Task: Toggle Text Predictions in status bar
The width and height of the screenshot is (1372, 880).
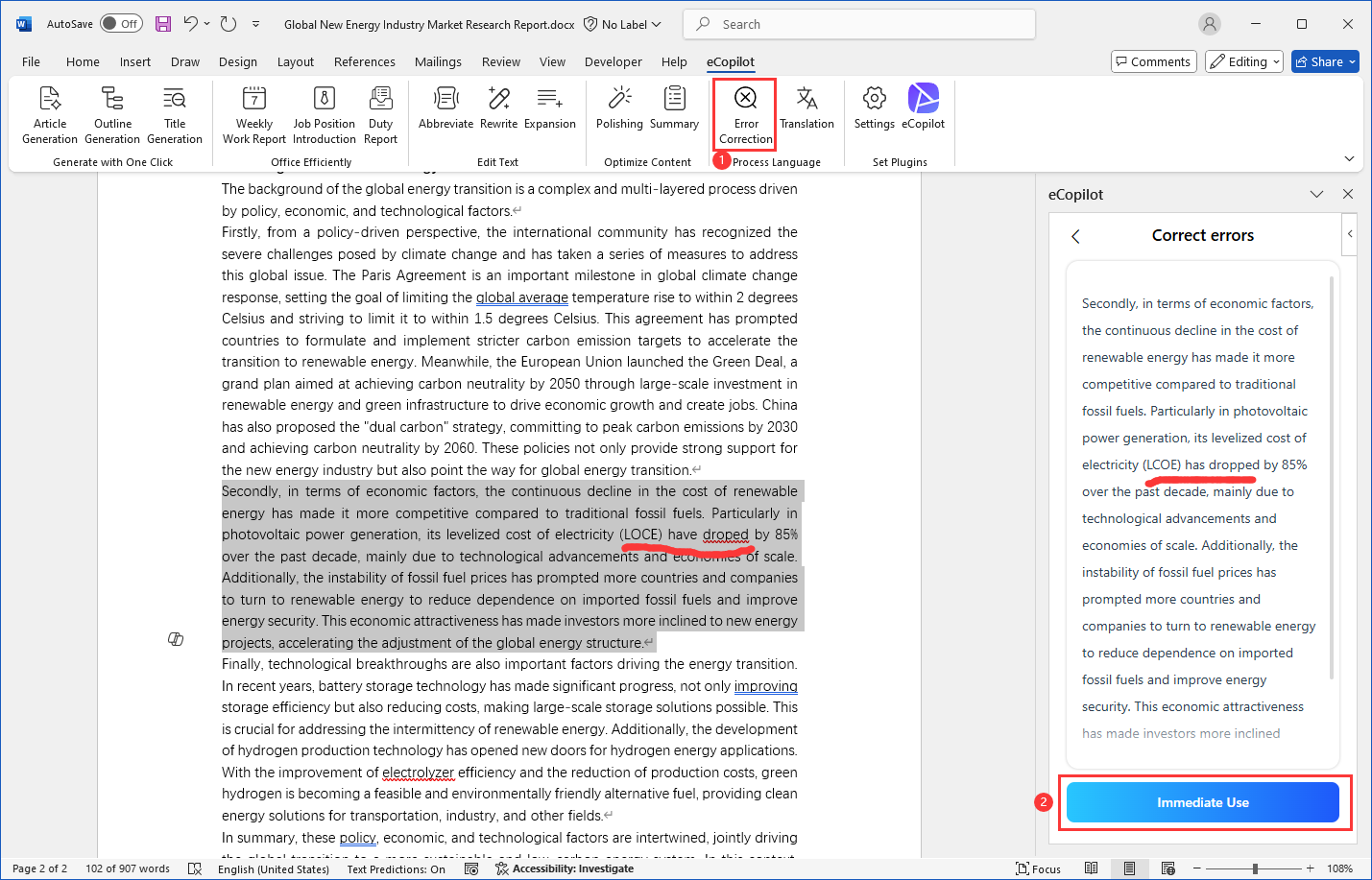Action: point(395,868)
